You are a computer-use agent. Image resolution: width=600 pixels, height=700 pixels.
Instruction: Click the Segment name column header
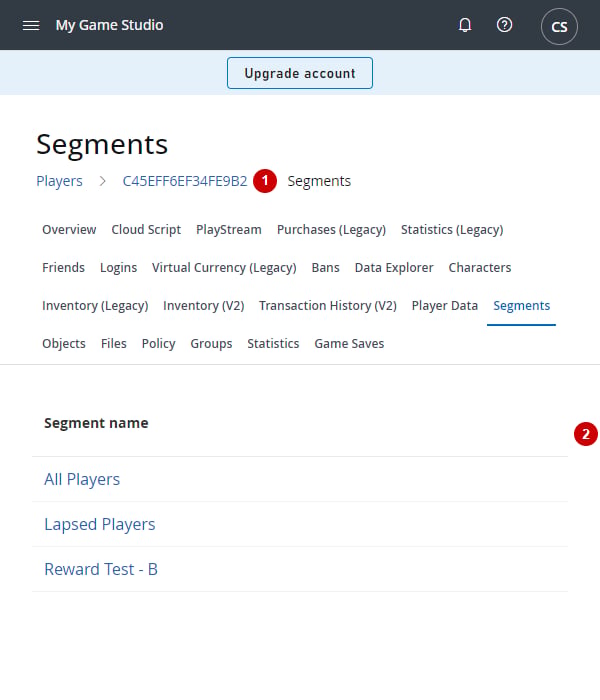[96, 423]
